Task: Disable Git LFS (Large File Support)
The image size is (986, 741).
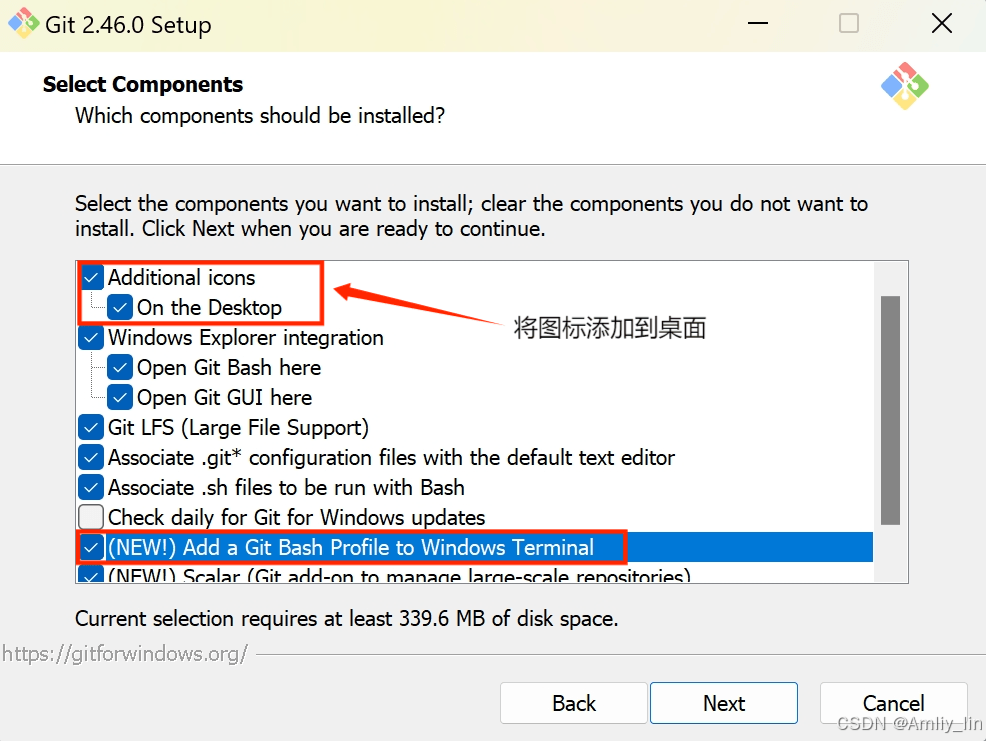Action: tap(91, 428)
